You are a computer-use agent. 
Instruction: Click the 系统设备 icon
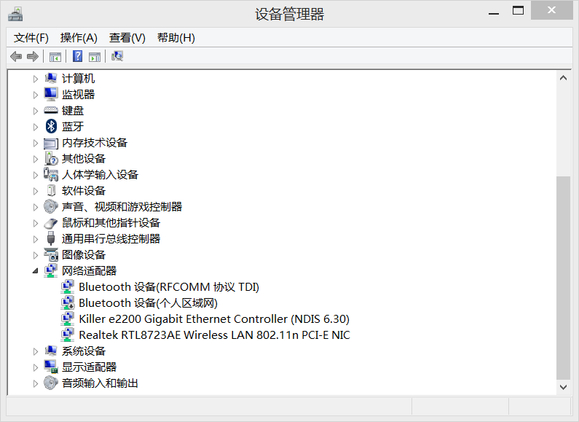[x=51, y=351]
